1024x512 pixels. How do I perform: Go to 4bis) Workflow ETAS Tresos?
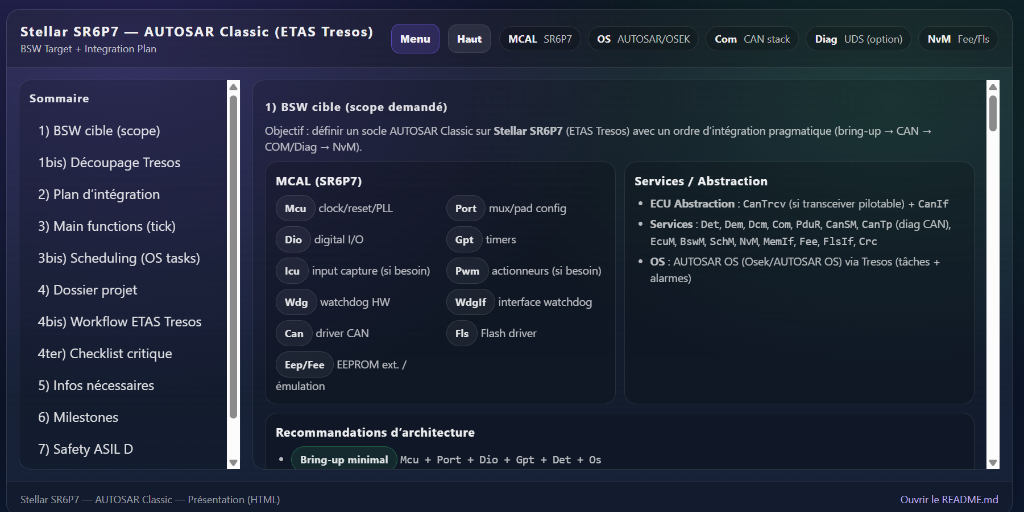(x=120, y=322)
